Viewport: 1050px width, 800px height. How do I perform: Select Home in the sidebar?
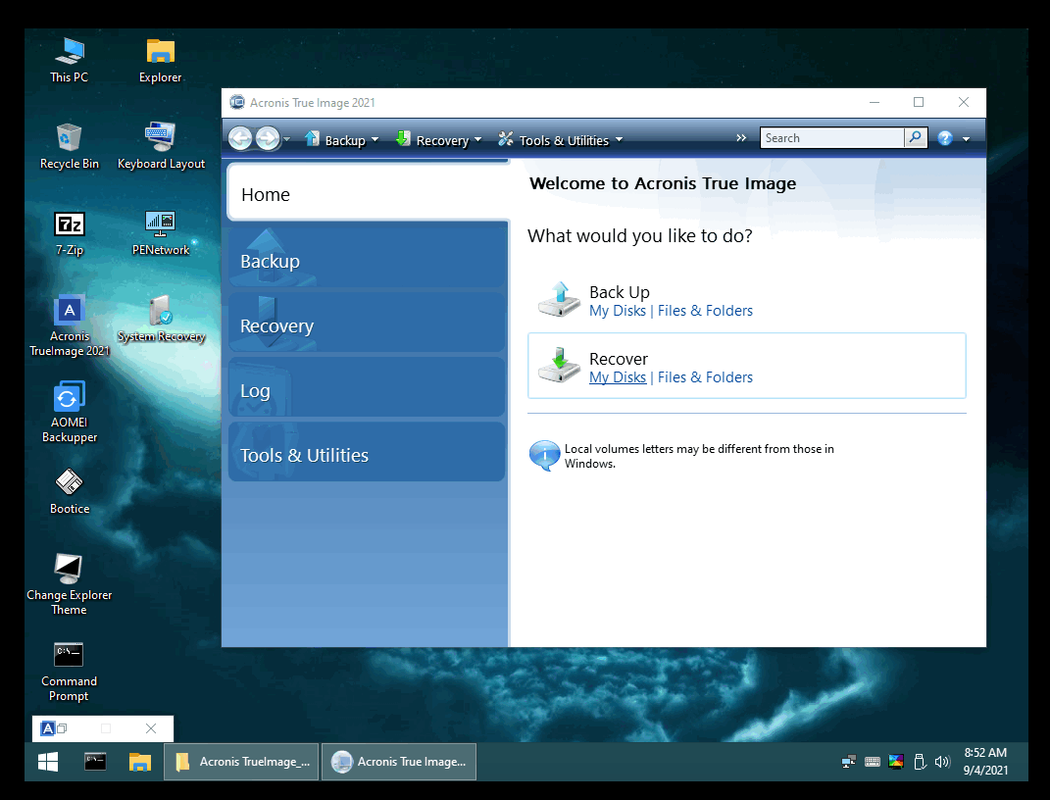coord(368,193)
